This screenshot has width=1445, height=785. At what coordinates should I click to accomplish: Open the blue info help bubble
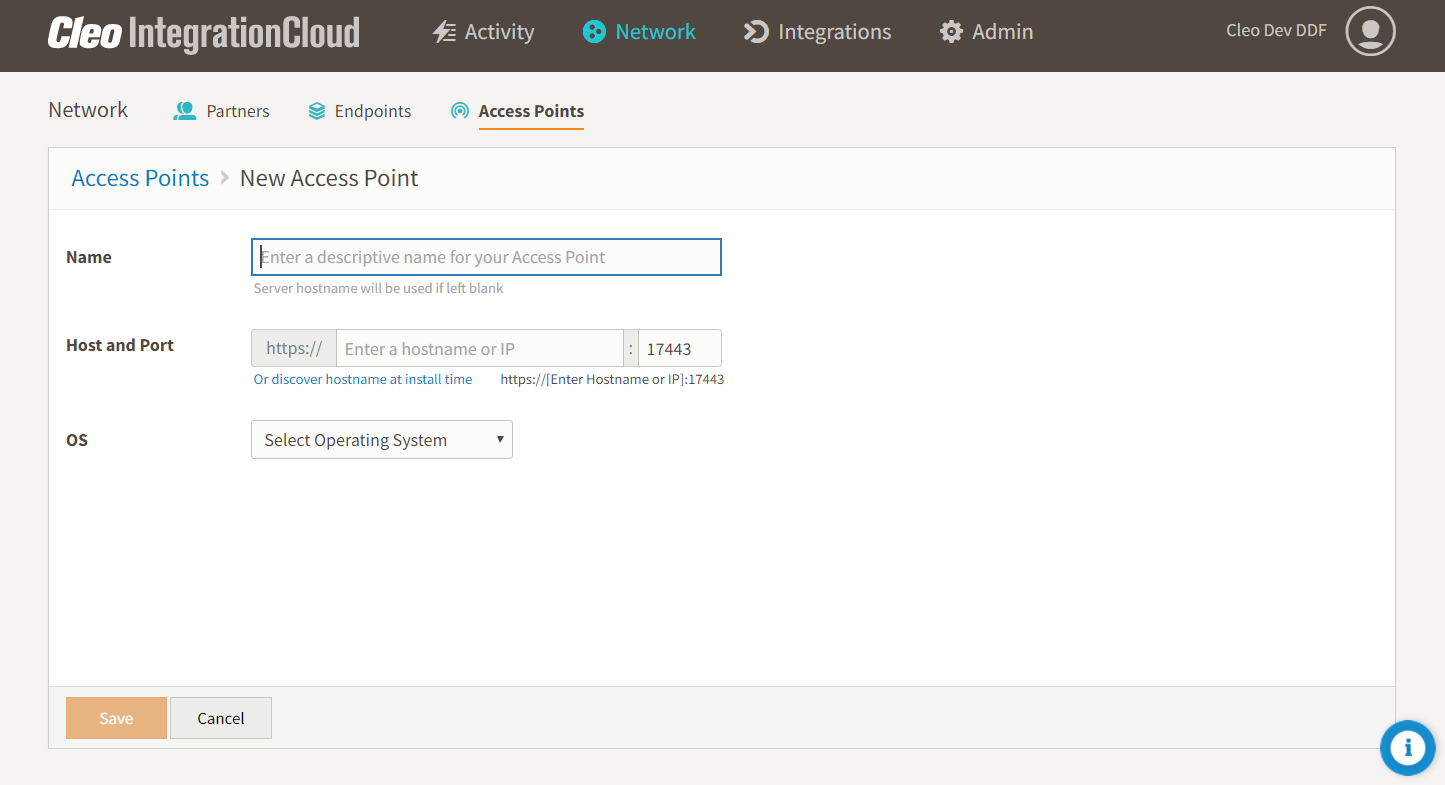click(1407, 747)
